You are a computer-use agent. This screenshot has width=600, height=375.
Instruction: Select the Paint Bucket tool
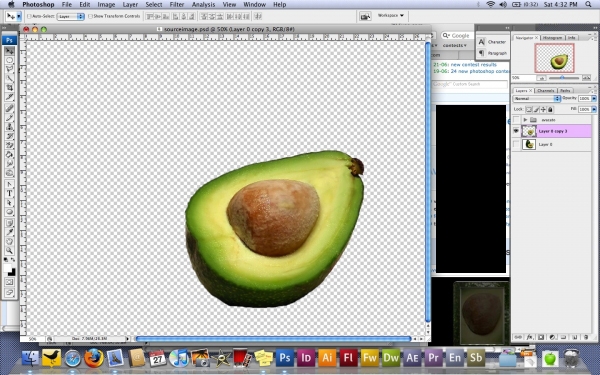(x=10, y=155)
